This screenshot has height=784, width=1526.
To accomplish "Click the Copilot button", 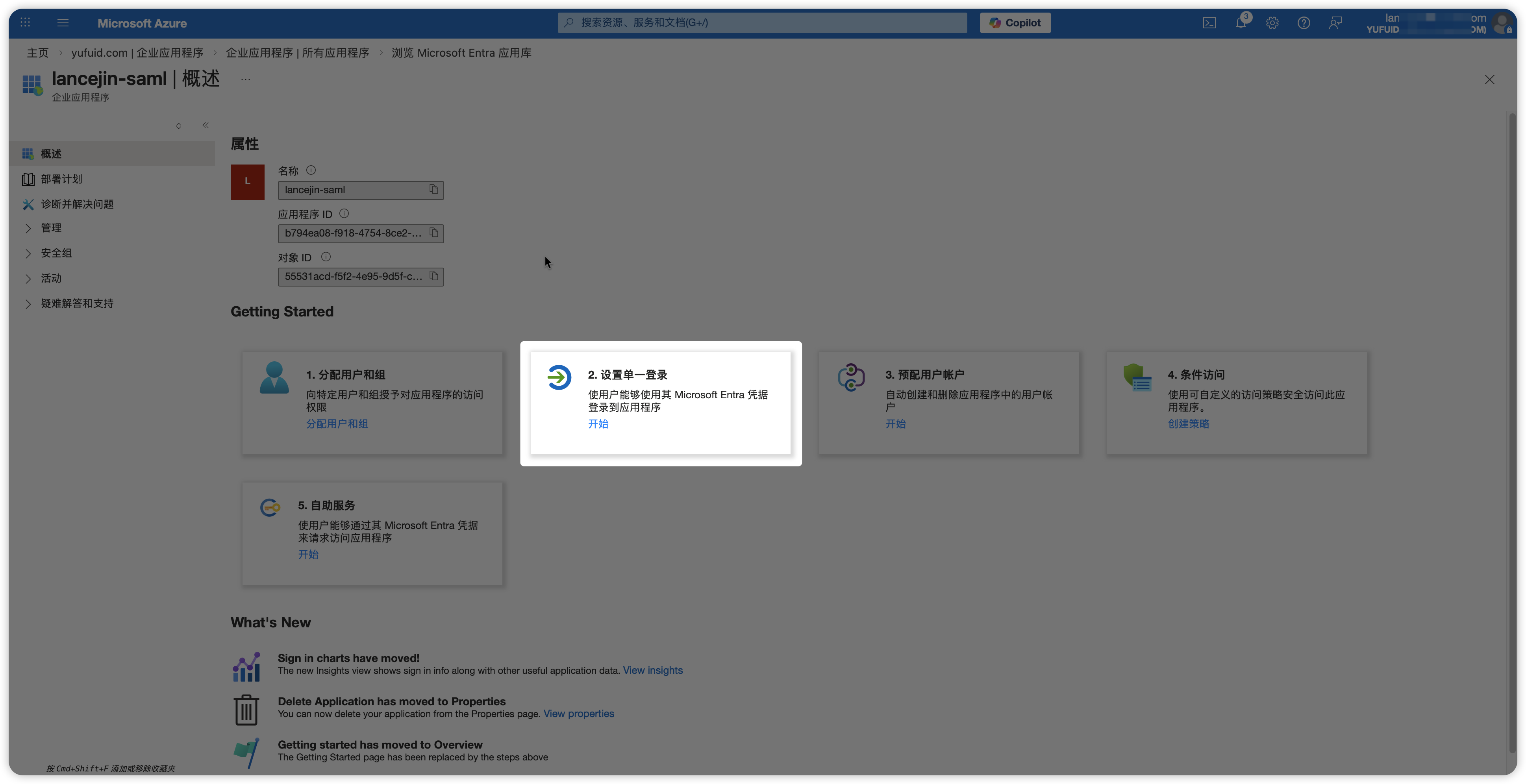I will click(x=1015, y=23).
